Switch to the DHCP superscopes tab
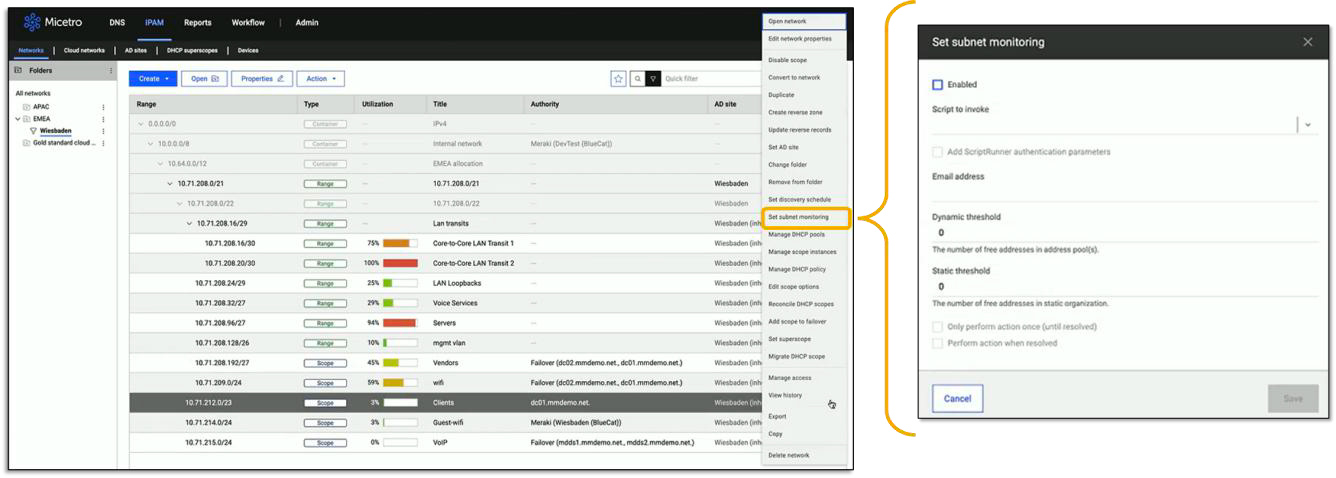Image resolution: width=1336 pixels, height=478 pixels. point(191,50)
